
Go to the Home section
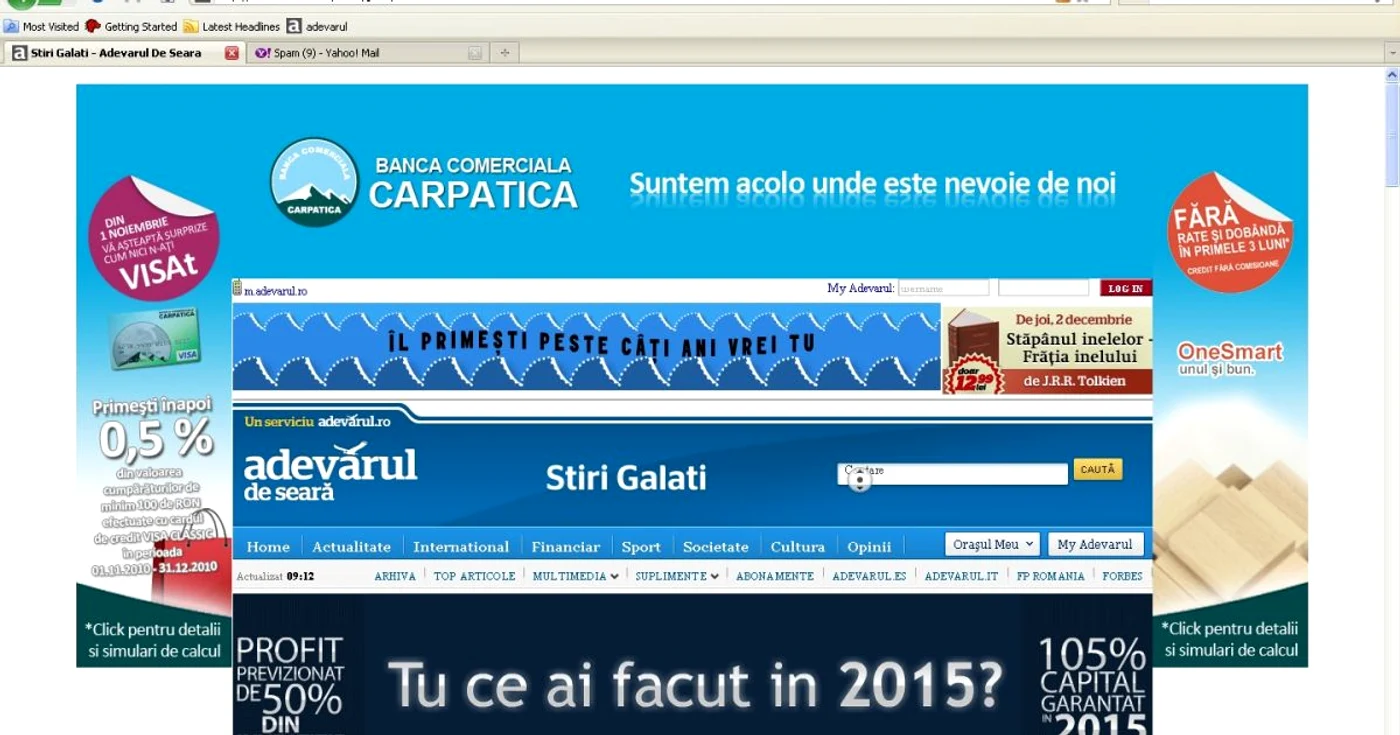268,547
